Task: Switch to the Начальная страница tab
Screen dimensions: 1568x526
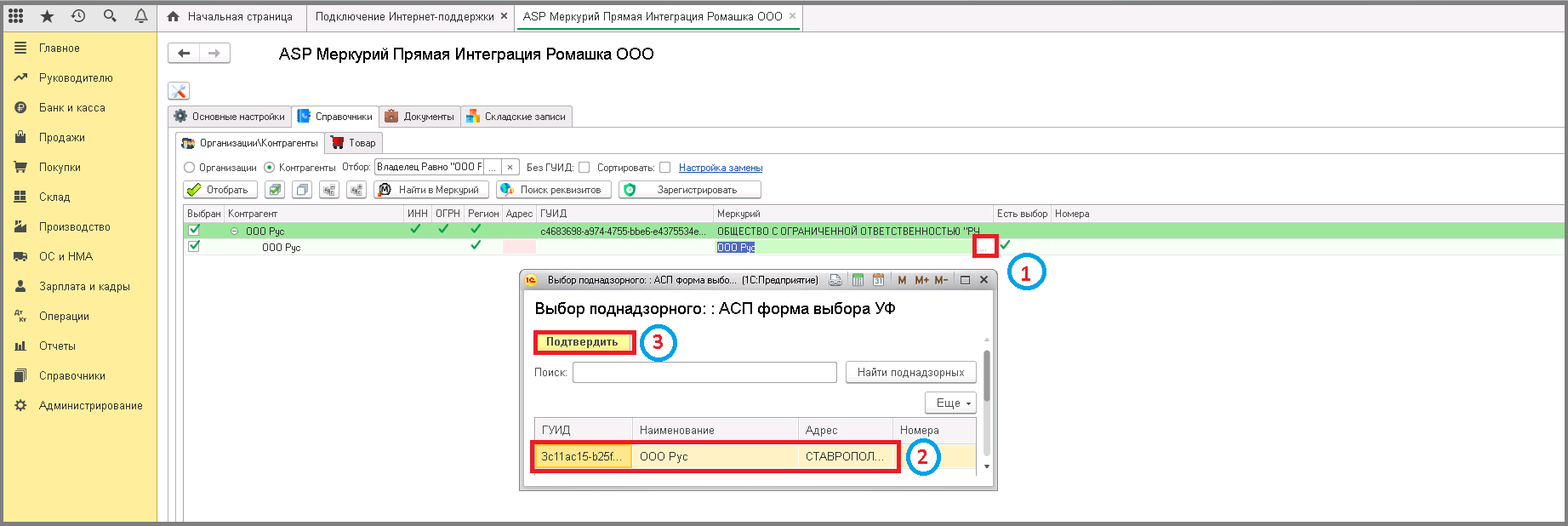Action: click(232, 17)
